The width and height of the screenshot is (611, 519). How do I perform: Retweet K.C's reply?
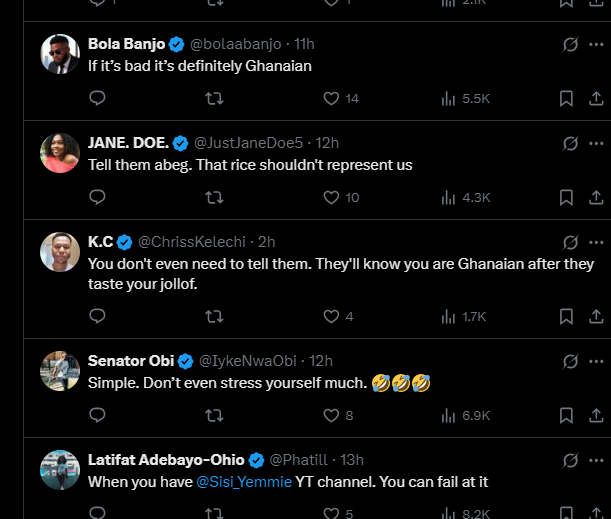[213, 317]
